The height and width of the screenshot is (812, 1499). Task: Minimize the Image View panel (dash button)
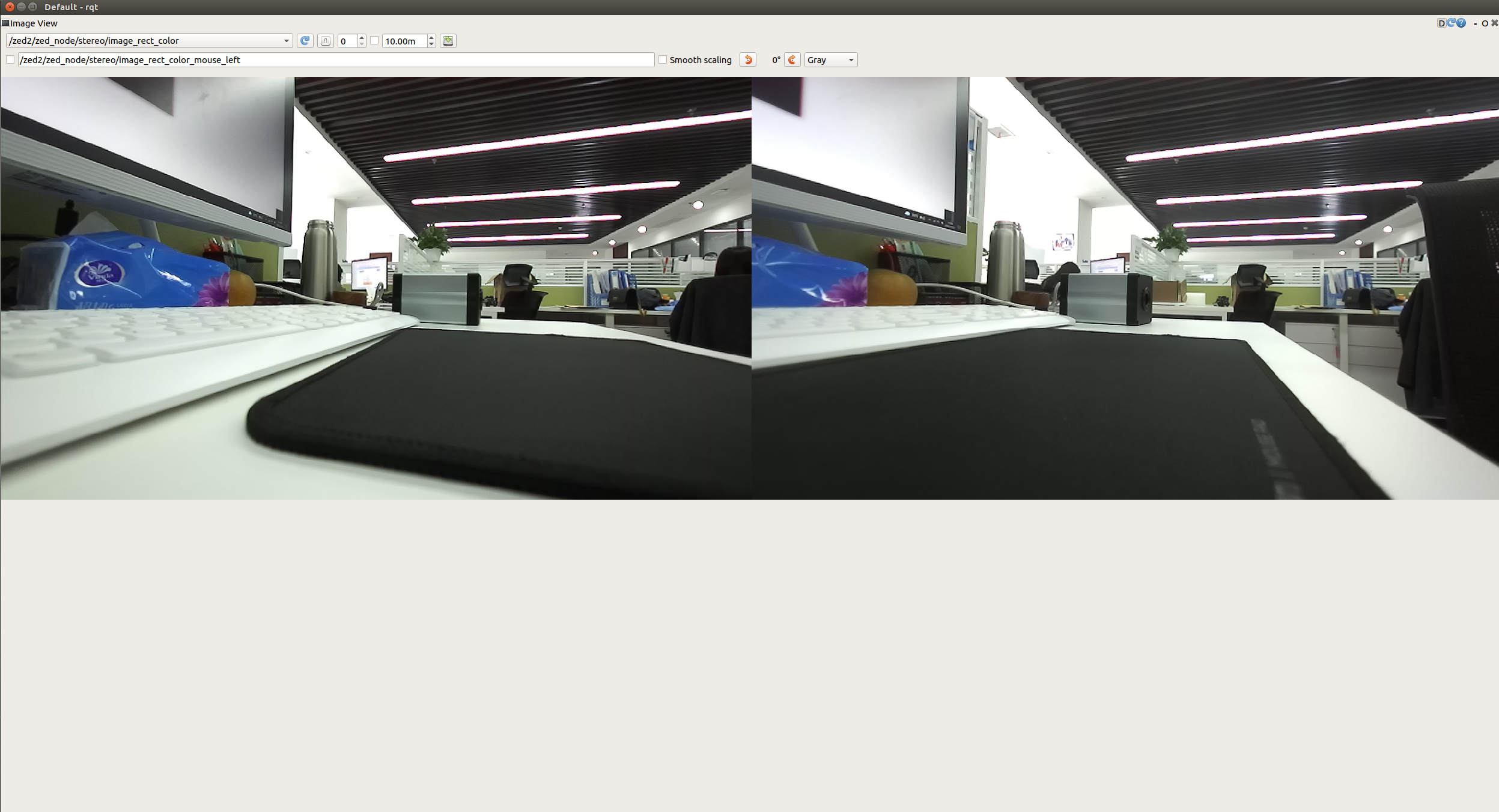1475,23
